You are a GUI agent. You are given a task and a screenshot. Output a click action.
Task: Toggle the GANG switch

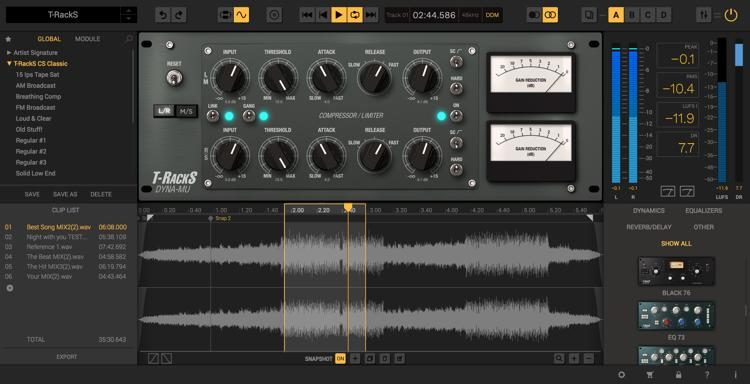tap(248, 116)
